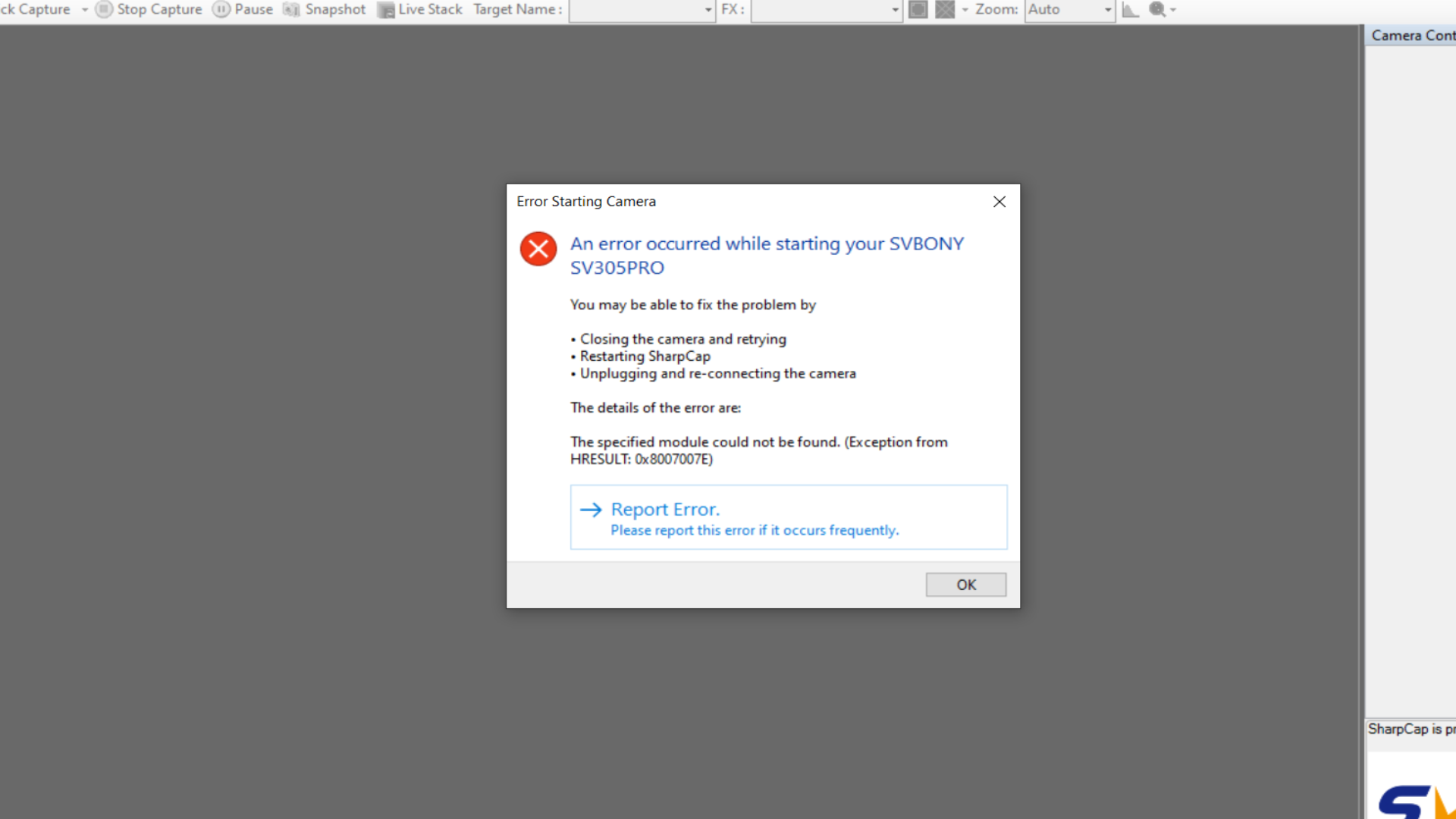This screenshot has width=1456, height=819.
Task: Expand the magnifier tool dropdown arrow
Action: point(1173,10)
